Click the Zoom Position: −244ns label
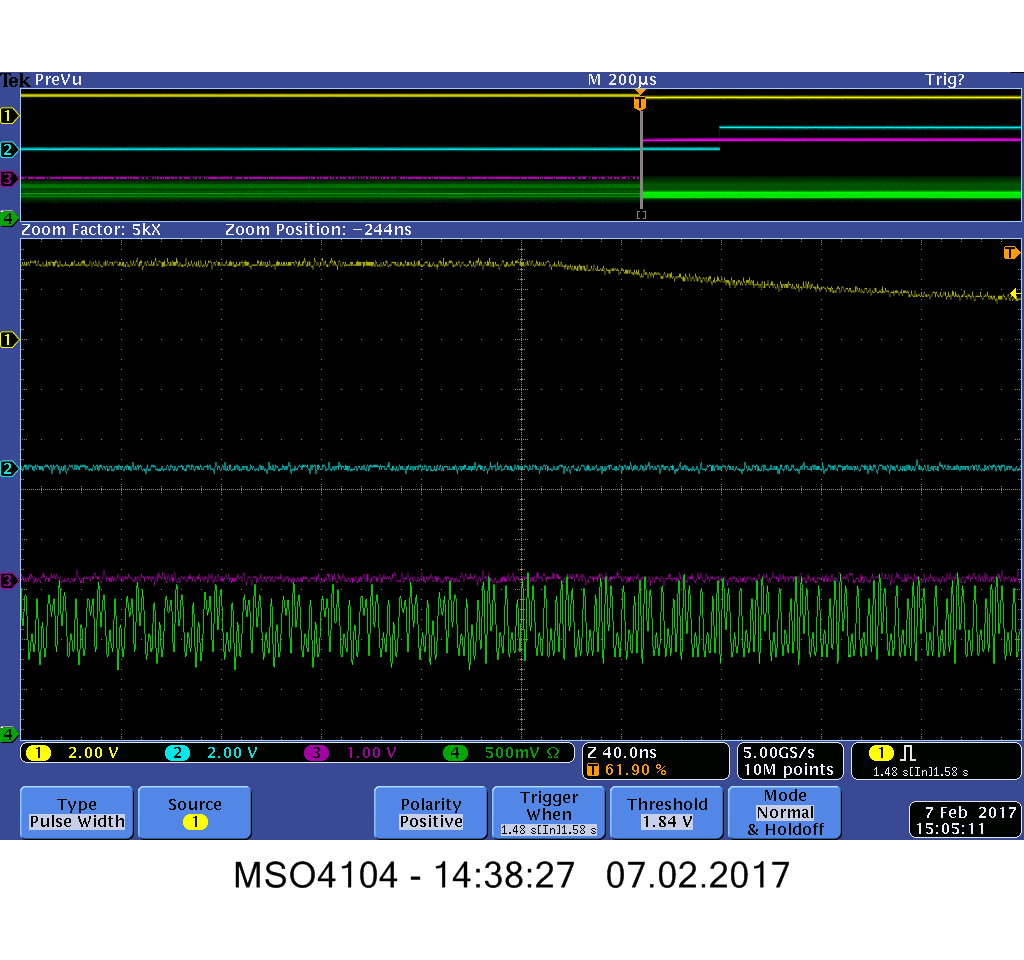 point(318,230)
